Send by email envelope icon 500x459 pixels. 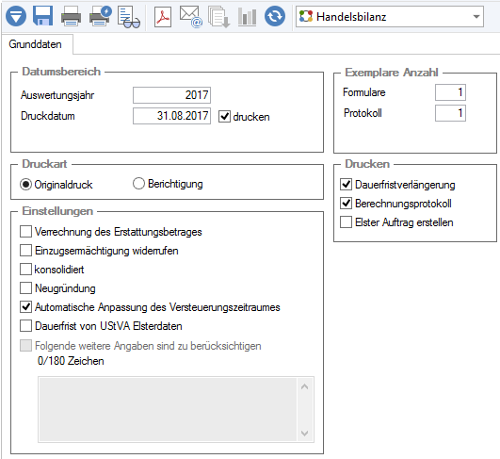pyautogui.click(x=191, y=17)
